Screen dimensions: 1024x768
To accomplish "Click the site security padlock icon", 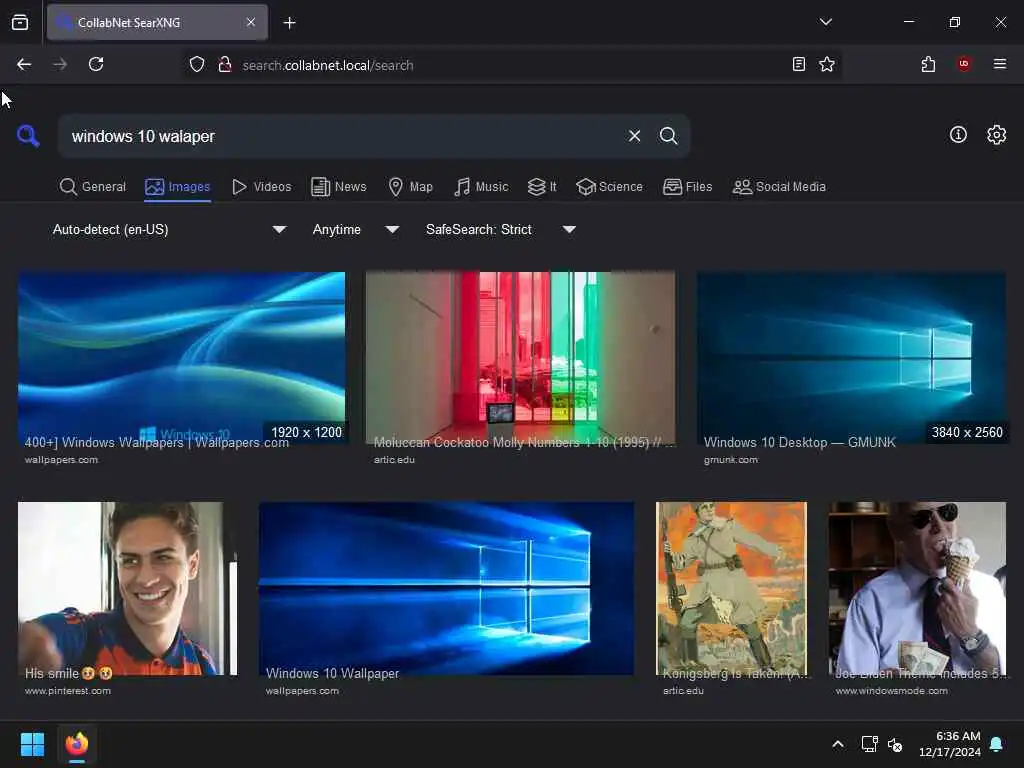I will pyautogui.click(x=225, y=65).
